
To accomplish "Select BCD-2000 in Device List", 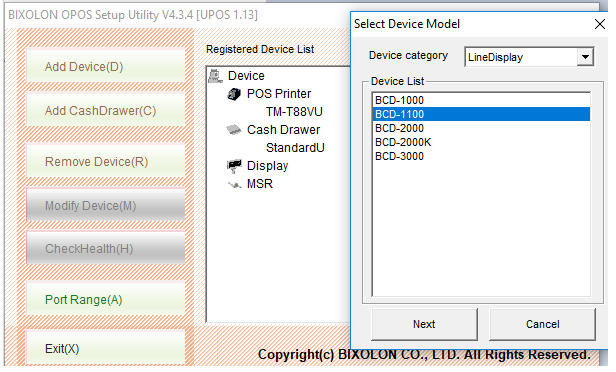I will click(481, 128).
